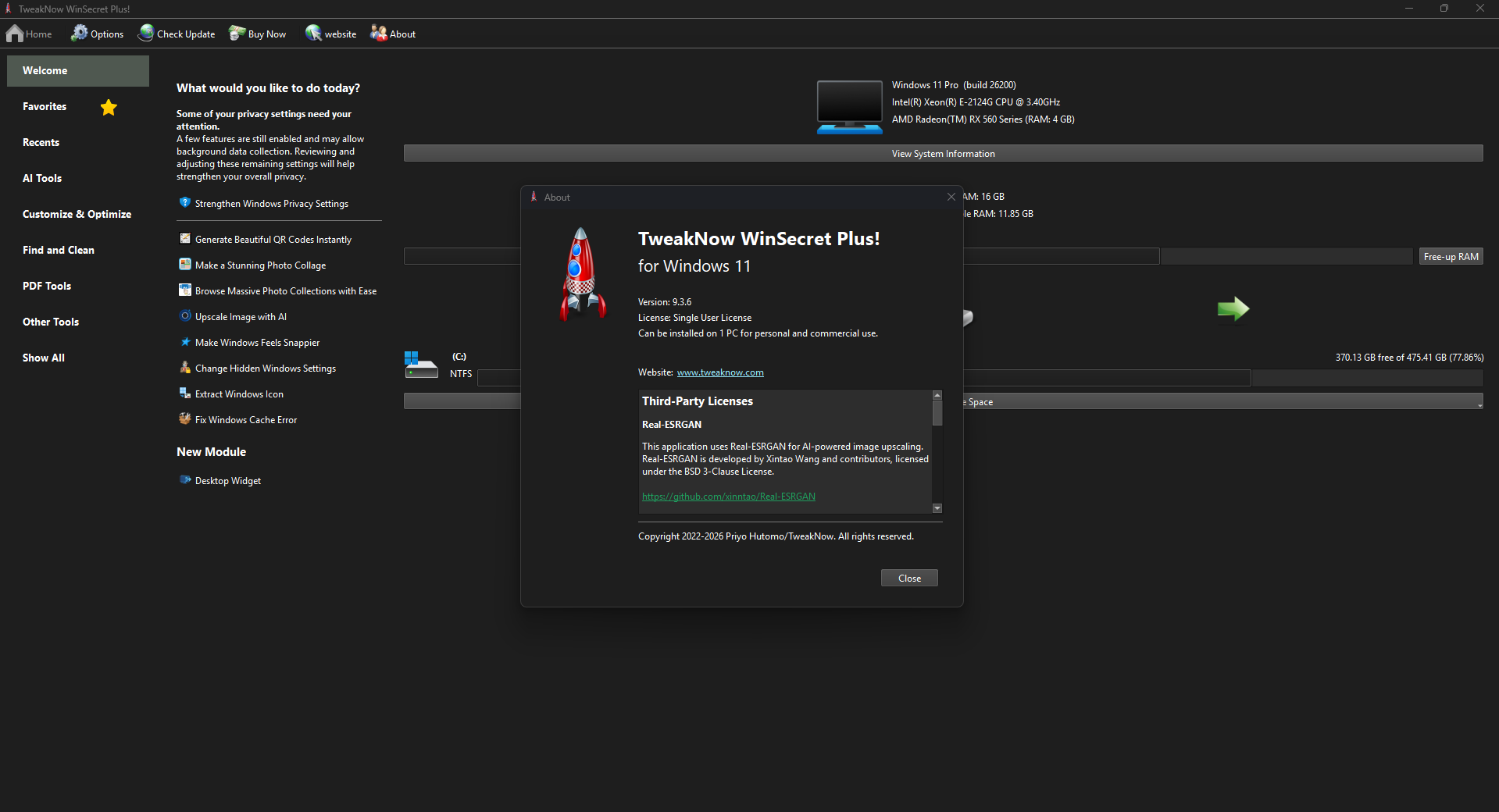Open the Real-ESRGAN GitHub link
Image resolution: width=1499 pixels, height=812 pixels.
click(729, 497)
